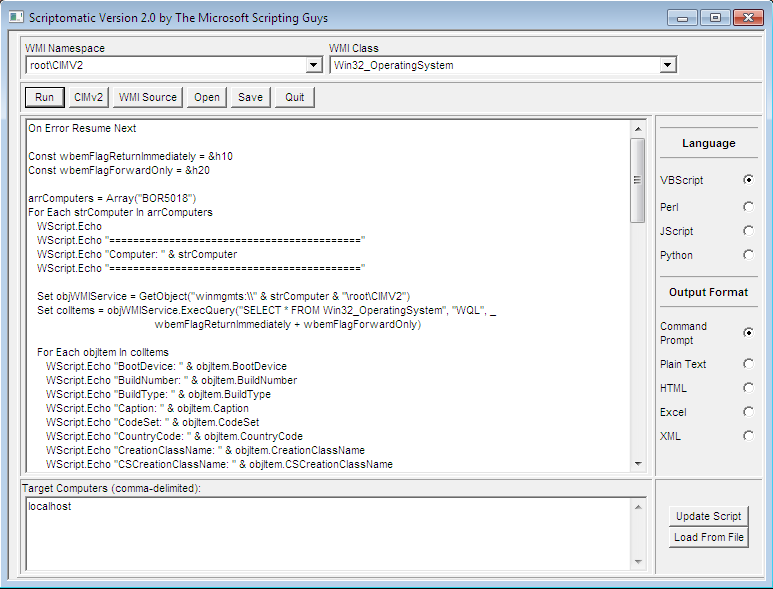Click the root\CIMV2 namespace combo box

[x=174, y=65]
